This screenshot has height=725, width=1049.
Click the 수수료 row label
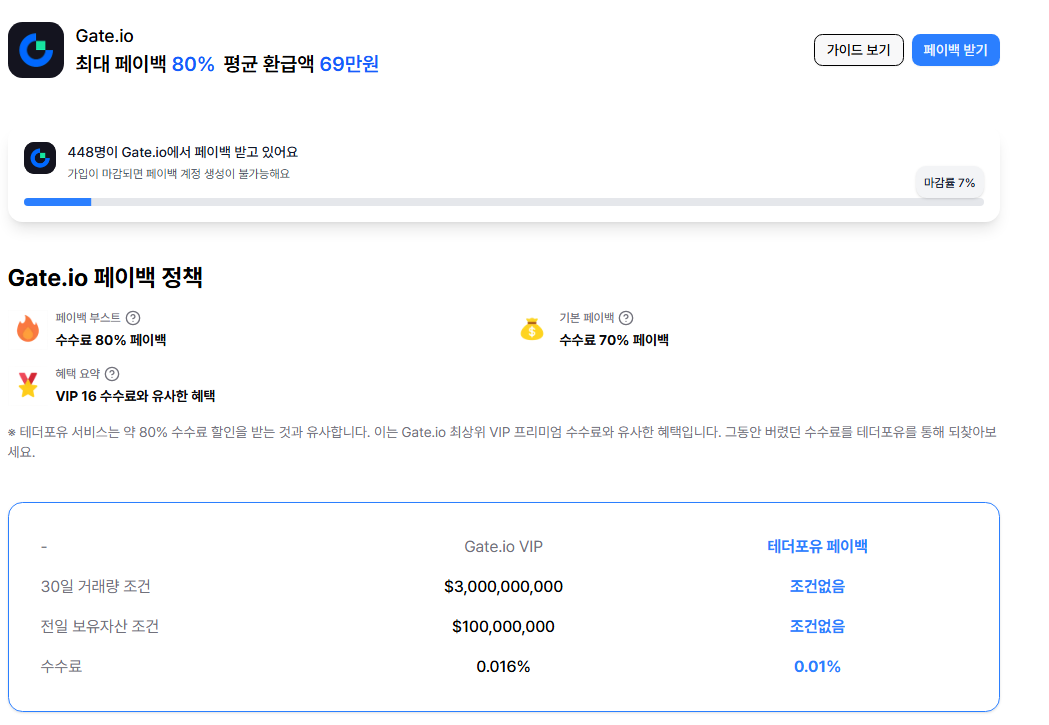61,667
